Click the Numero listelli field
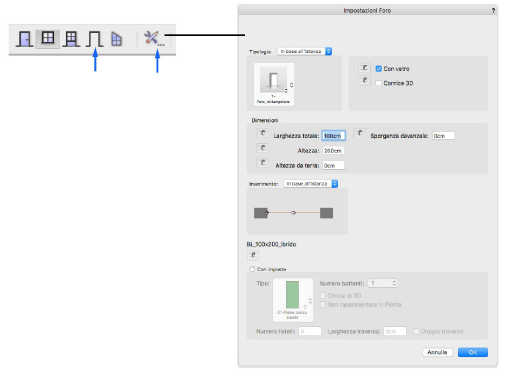 click(x=310, y=331)
